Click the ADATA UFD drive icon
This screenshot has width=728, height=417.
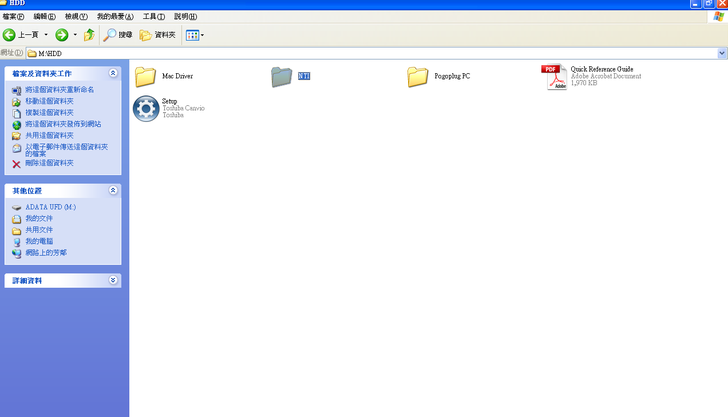[16, 208]
